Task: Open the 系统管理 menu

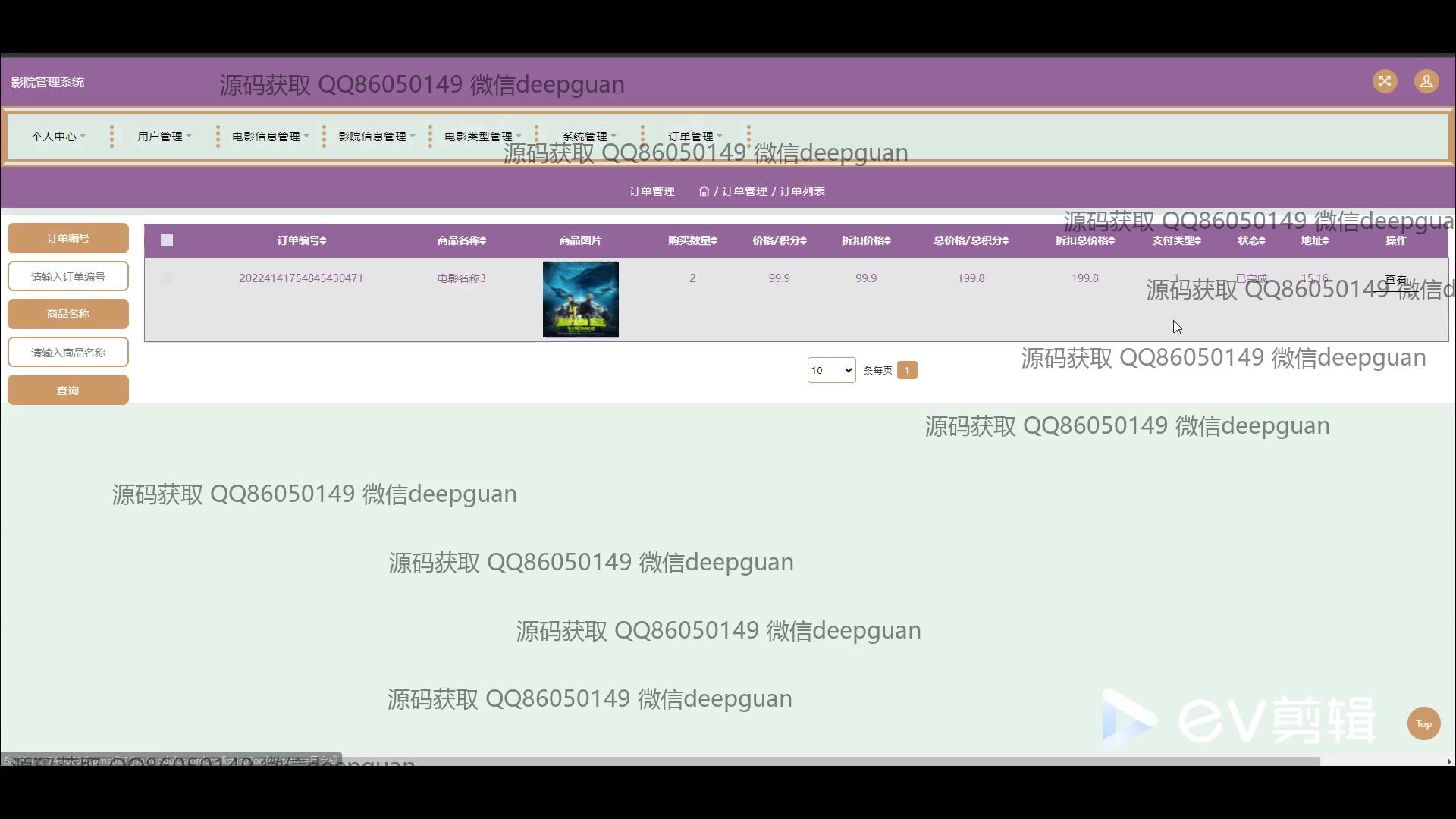Action: pos(589,136)
